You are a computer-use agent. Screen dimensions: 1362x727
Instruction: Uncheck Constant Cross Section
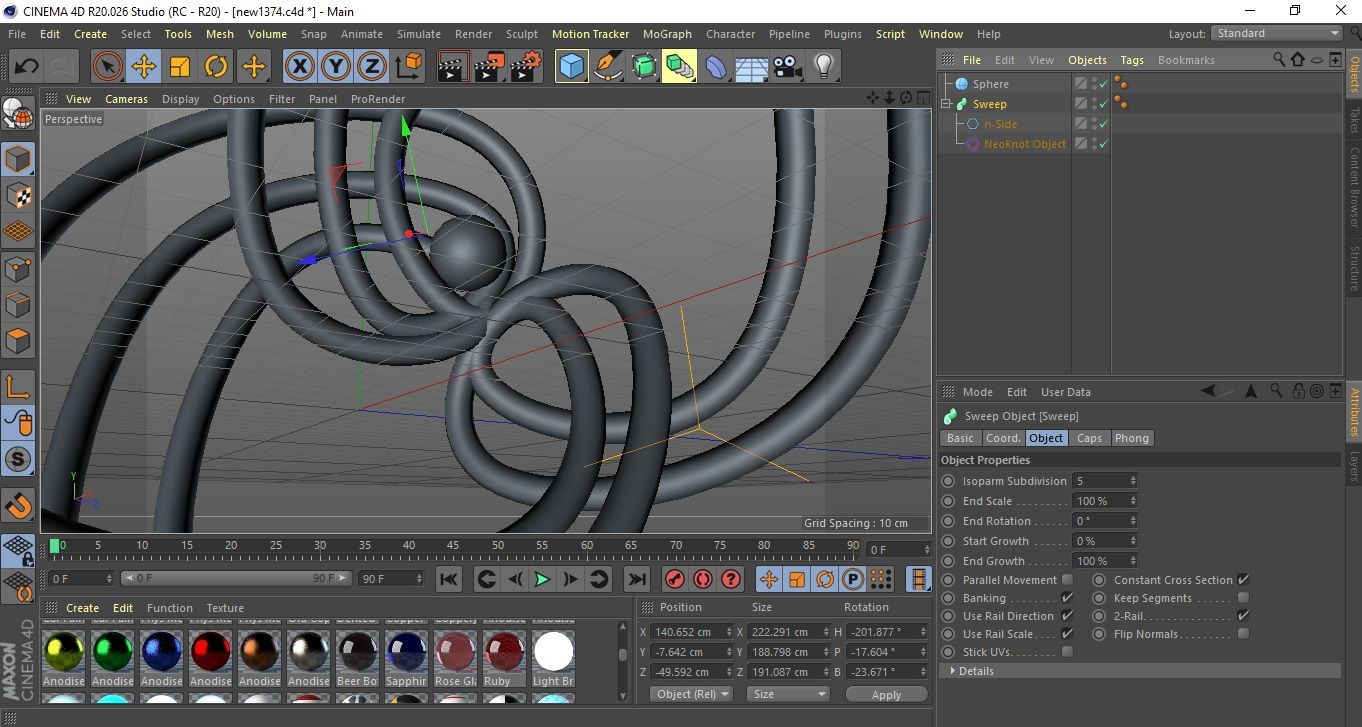[x=1243, y=580]
